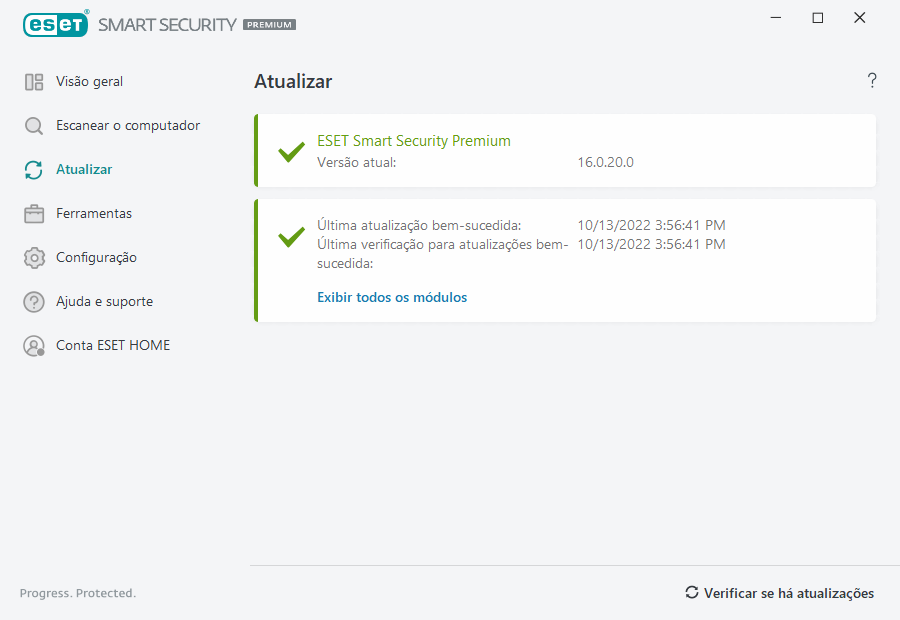Viewport: 900px width, 620px height.
Task: Go to the Escanear o computador section
Action: coord(128,126)
